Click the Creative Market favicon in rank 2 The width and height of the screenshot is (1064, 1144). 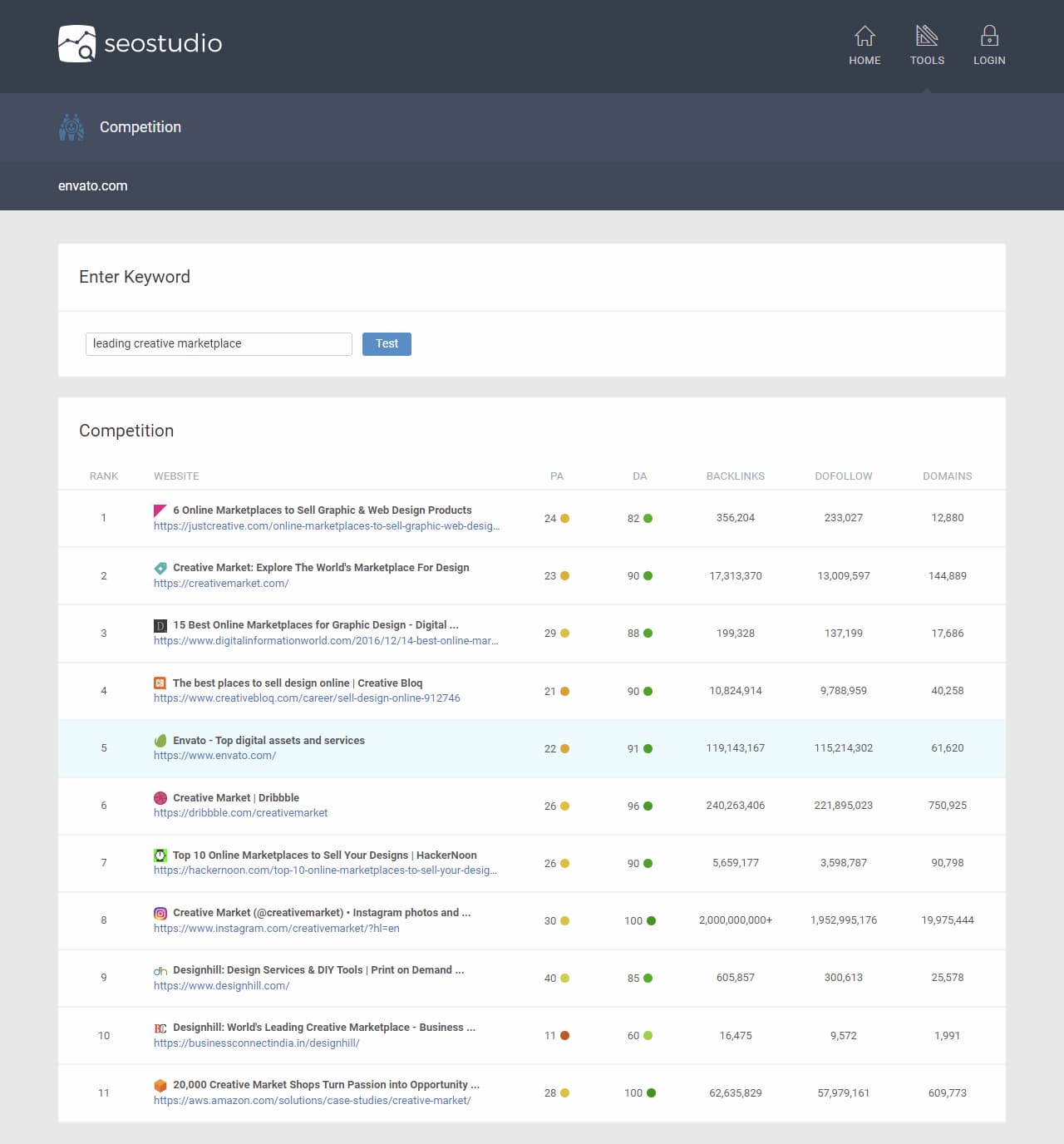point(160,568)
